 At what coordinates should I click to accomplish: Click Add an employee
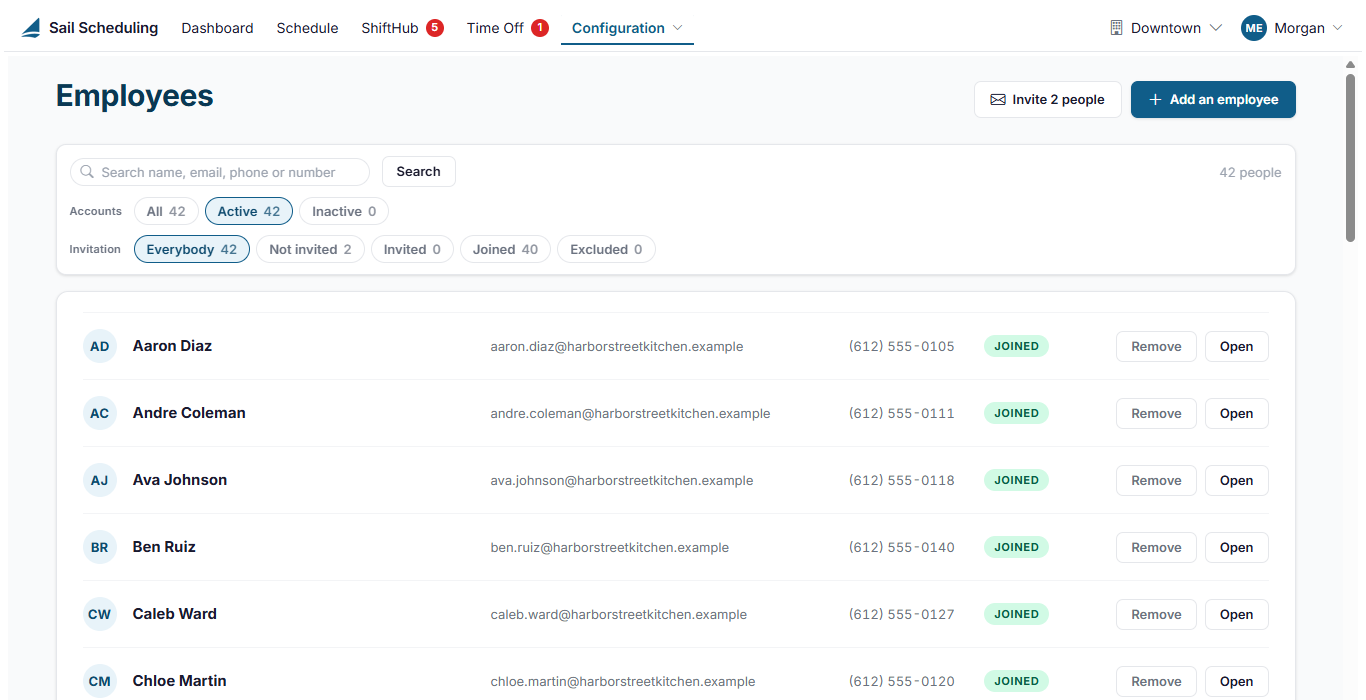(x=1213, y=99)
